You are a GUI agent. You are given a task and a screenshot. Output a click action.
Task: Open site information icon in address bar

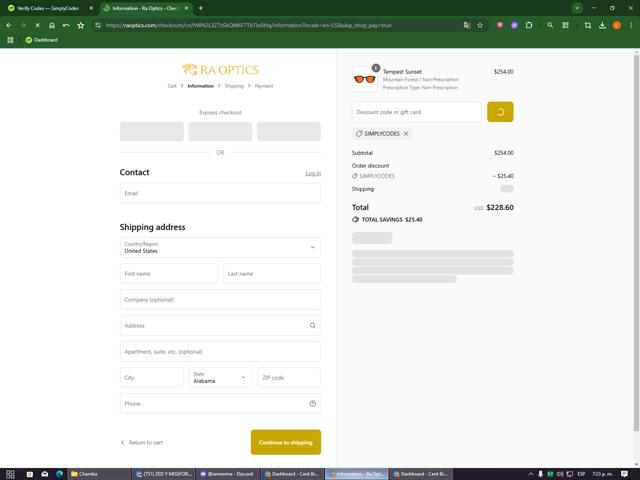pos(98,25)
